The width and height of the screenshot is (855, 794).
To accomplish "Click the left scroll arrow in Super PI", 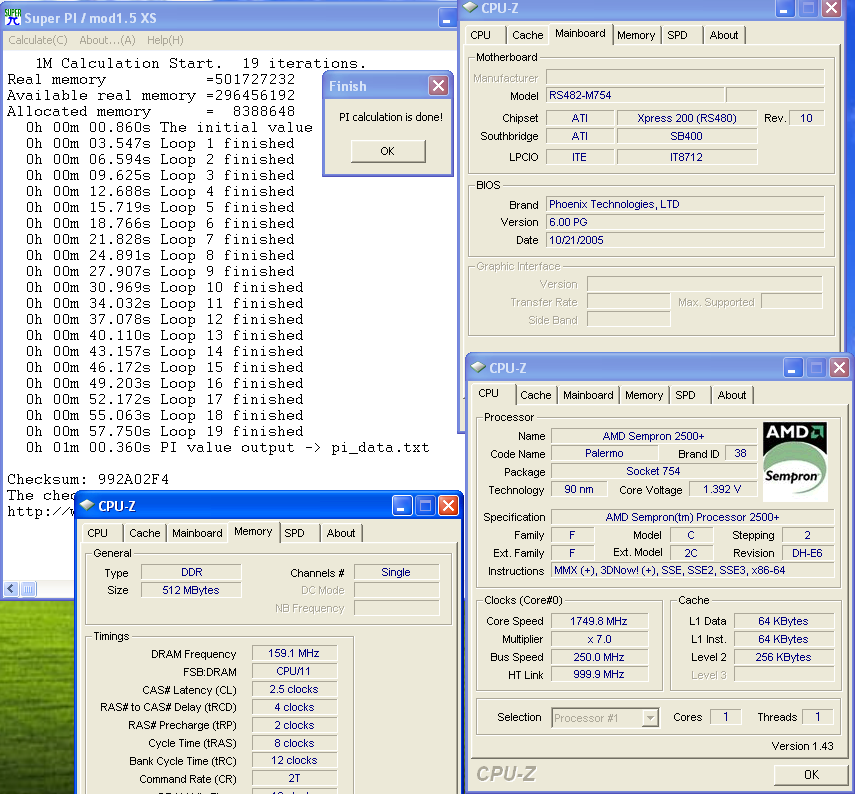I will pyautogui.click(x=11, y=589).
